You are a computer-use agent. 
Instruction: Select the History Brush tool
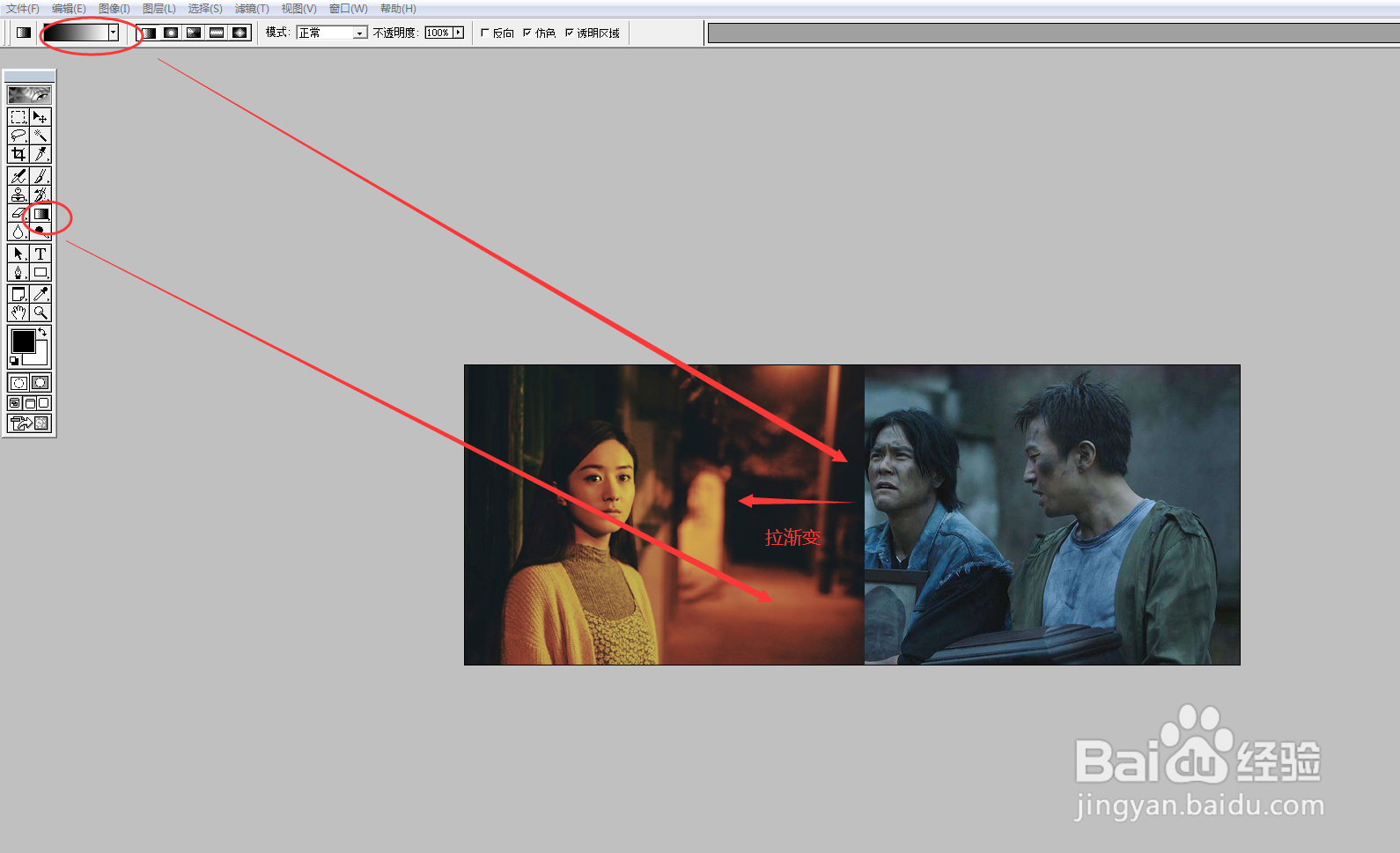[41, 195]
